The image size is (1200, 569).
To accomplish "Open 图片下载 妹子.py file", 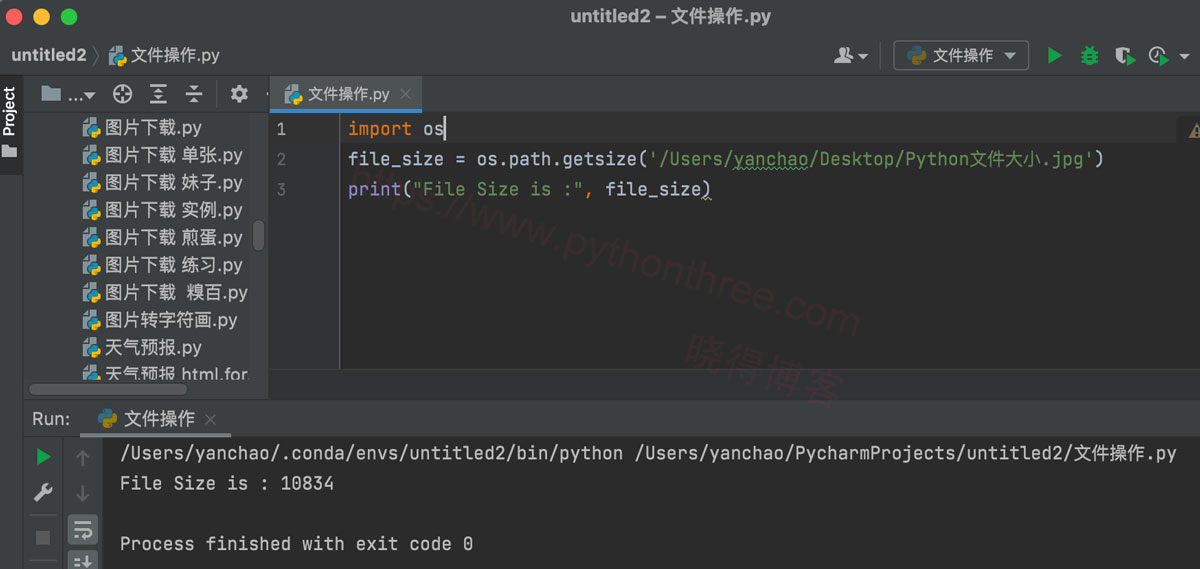I will [x=162, y=183].
